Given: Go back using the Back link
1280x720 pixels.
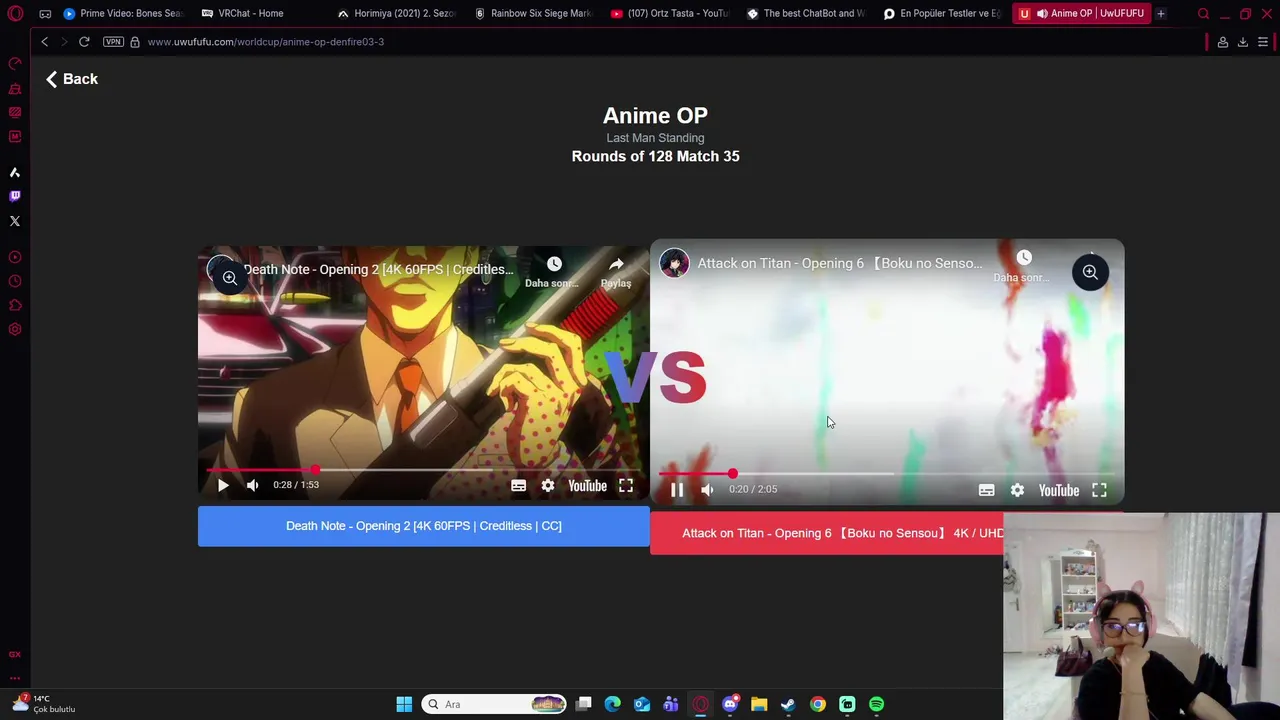Looking at the screenshot, I should click(x=71, y=79).
